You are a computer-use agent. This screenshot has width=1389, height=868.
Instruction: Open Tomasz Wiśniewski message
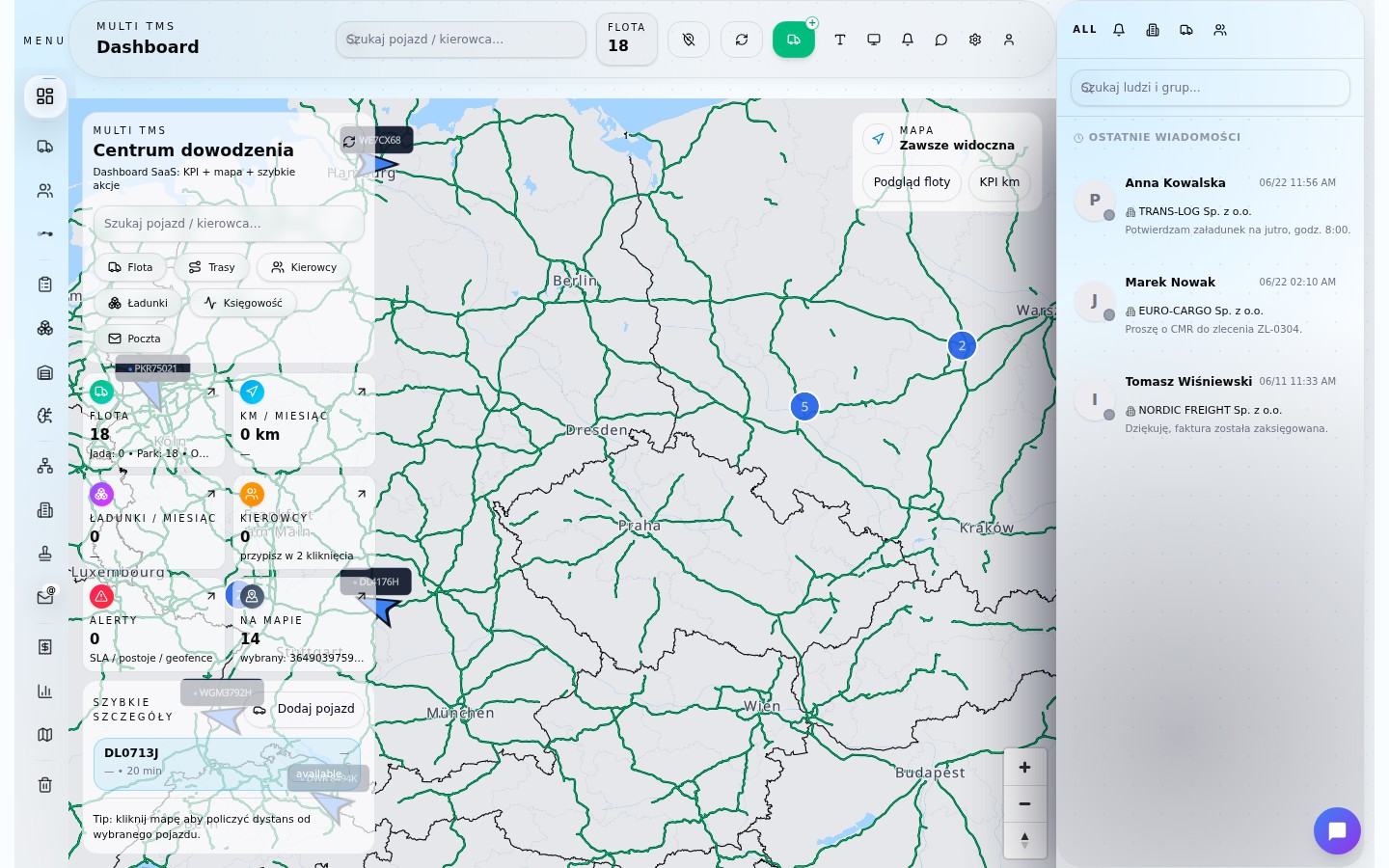1212,406
